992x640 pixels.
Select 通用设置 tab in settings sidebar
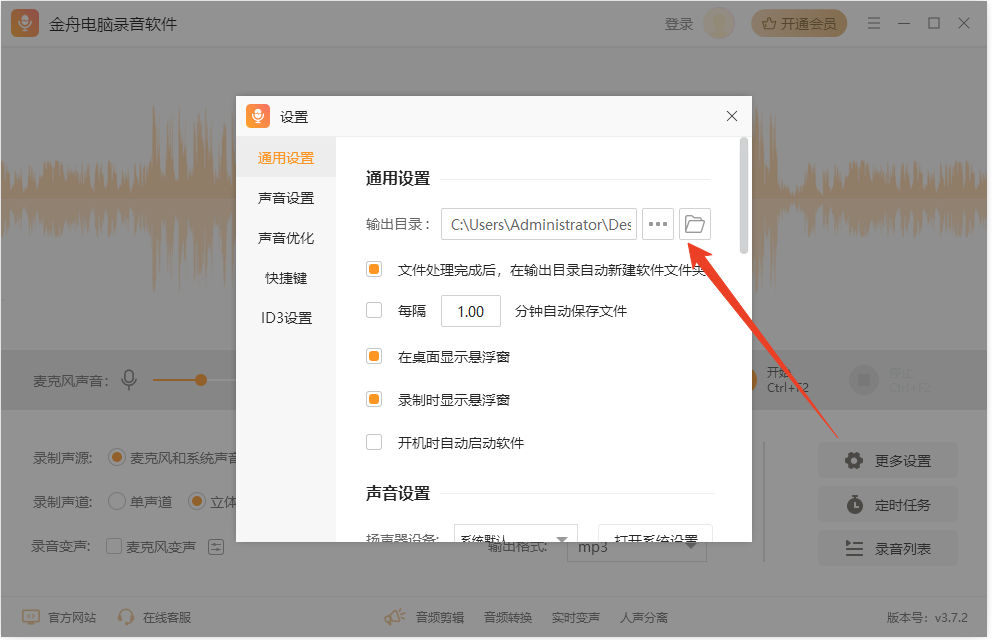286,158
